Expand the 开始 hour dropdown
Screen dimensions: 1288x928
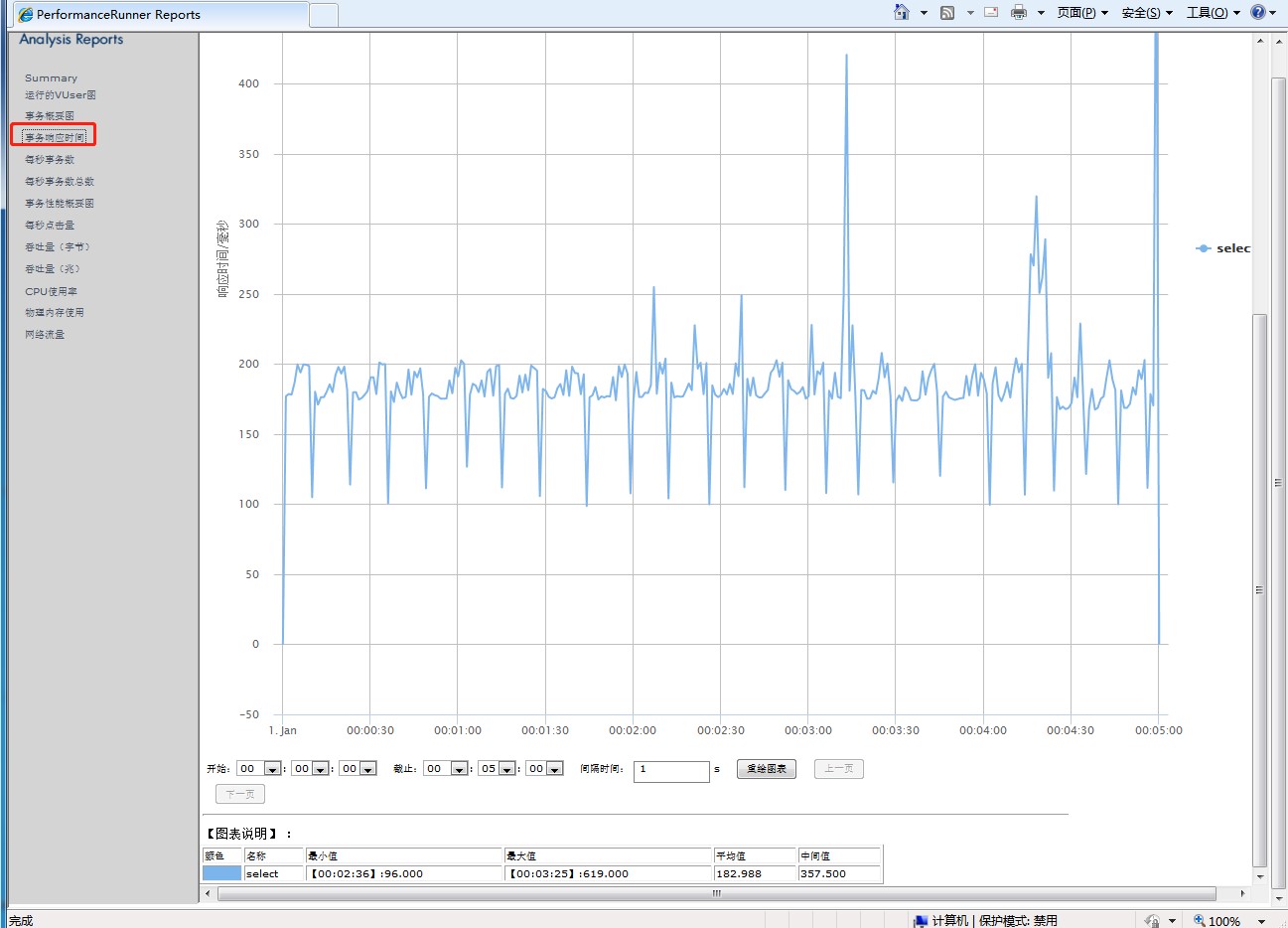click(x=271, y=769)
